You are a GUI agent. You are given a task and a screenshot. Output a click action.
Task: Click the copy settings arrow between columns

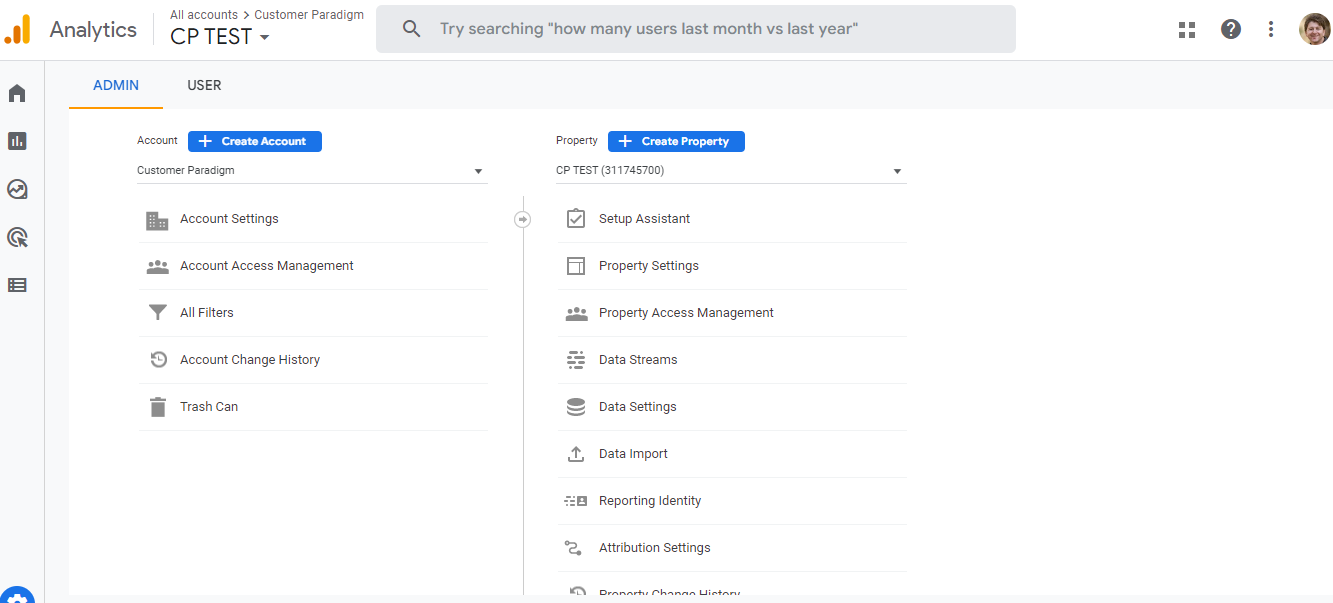[x=522, y=218]
